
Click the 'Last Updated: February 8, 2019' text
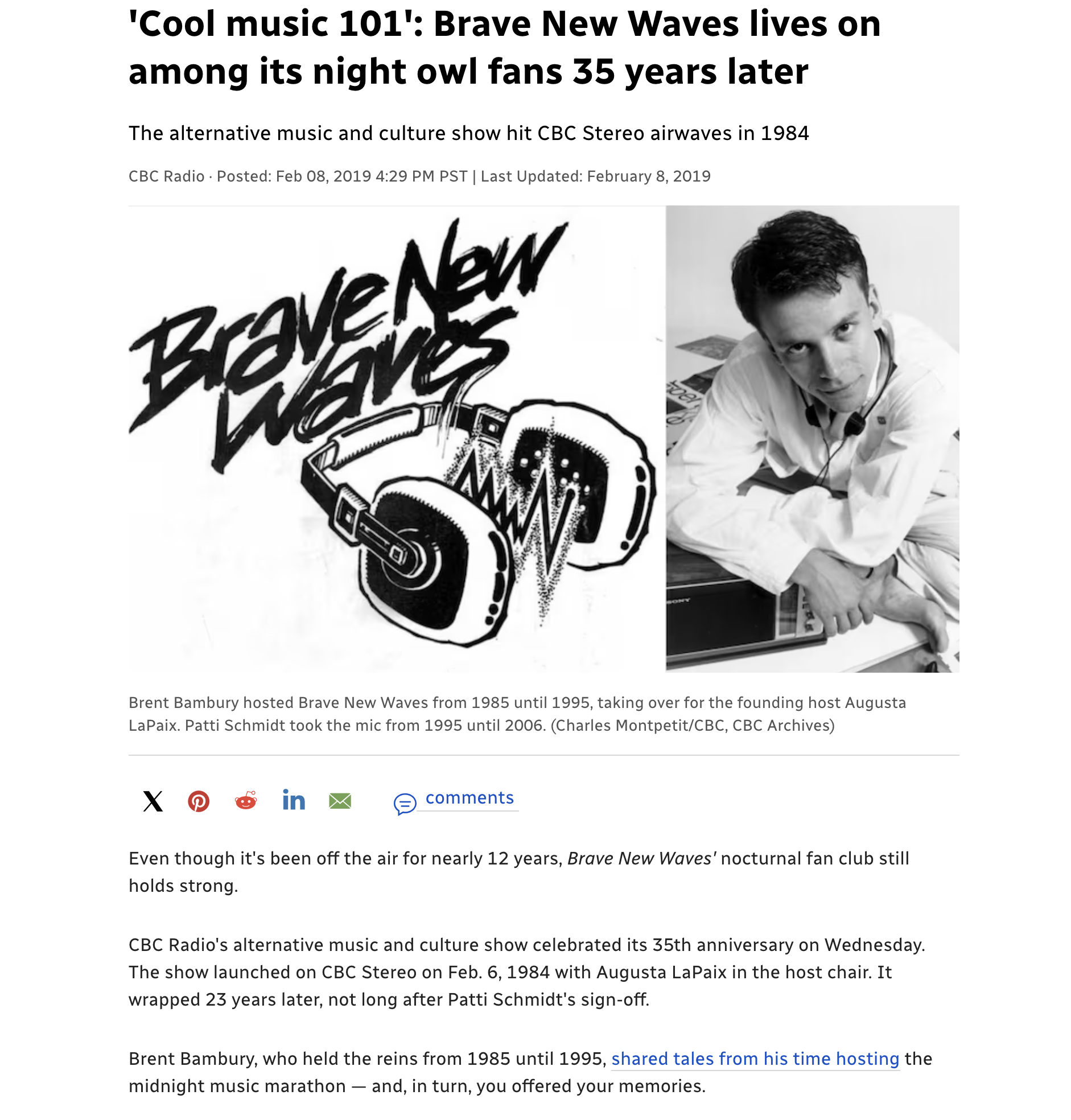[595, 176]
